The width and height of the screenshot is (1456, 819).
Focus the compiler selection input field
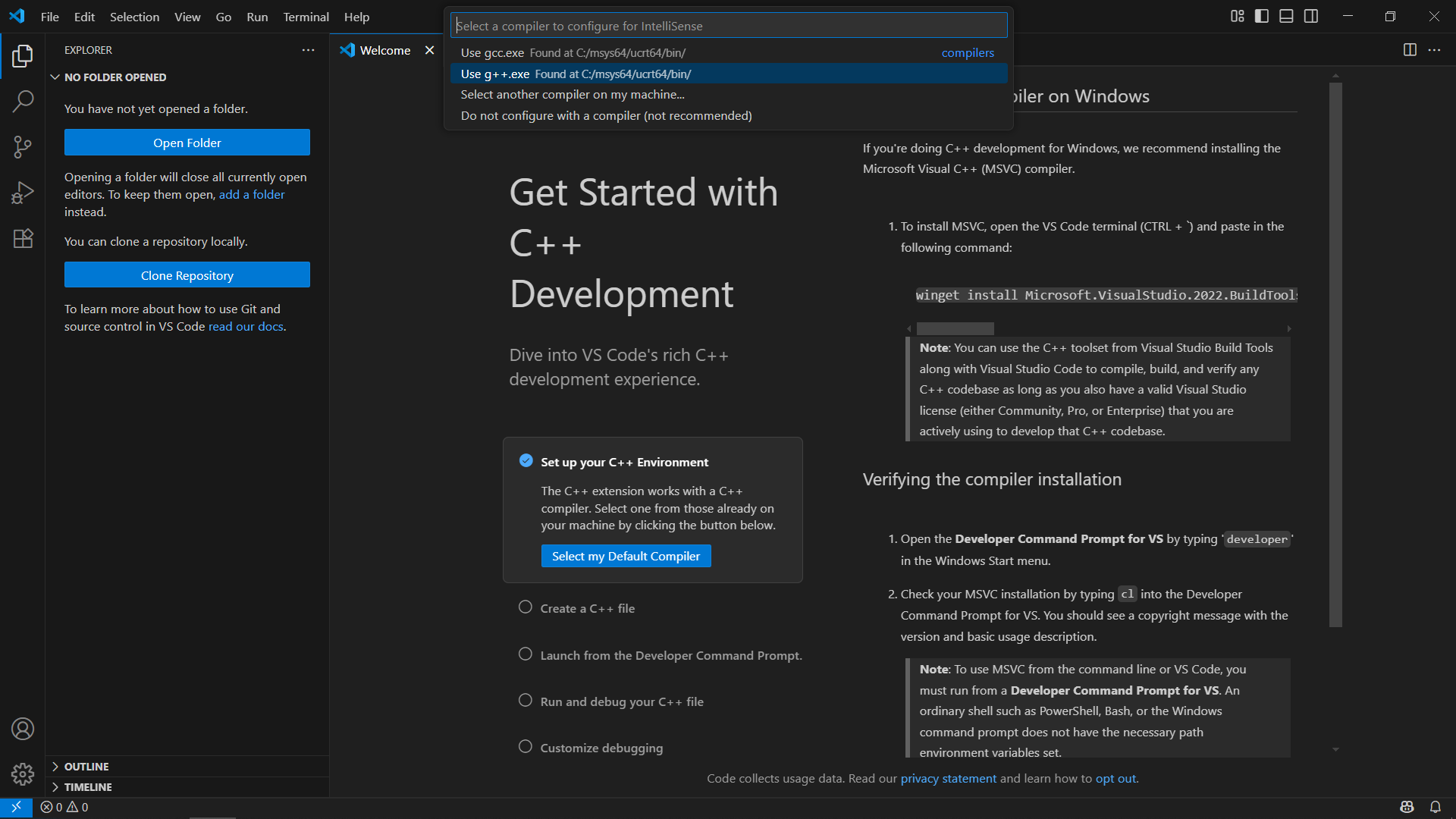(729, 26)
